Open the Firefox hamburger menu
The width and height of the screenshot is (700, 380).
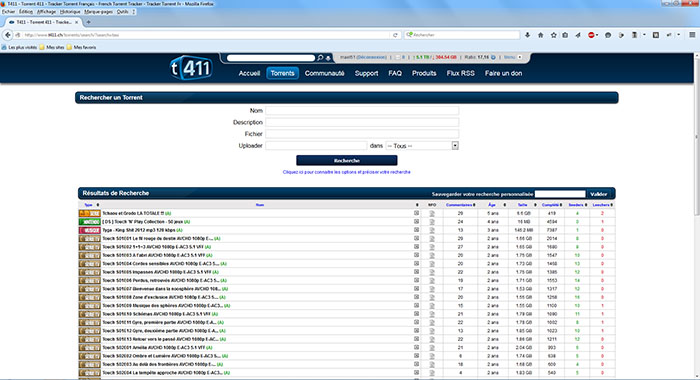point(692,35)
